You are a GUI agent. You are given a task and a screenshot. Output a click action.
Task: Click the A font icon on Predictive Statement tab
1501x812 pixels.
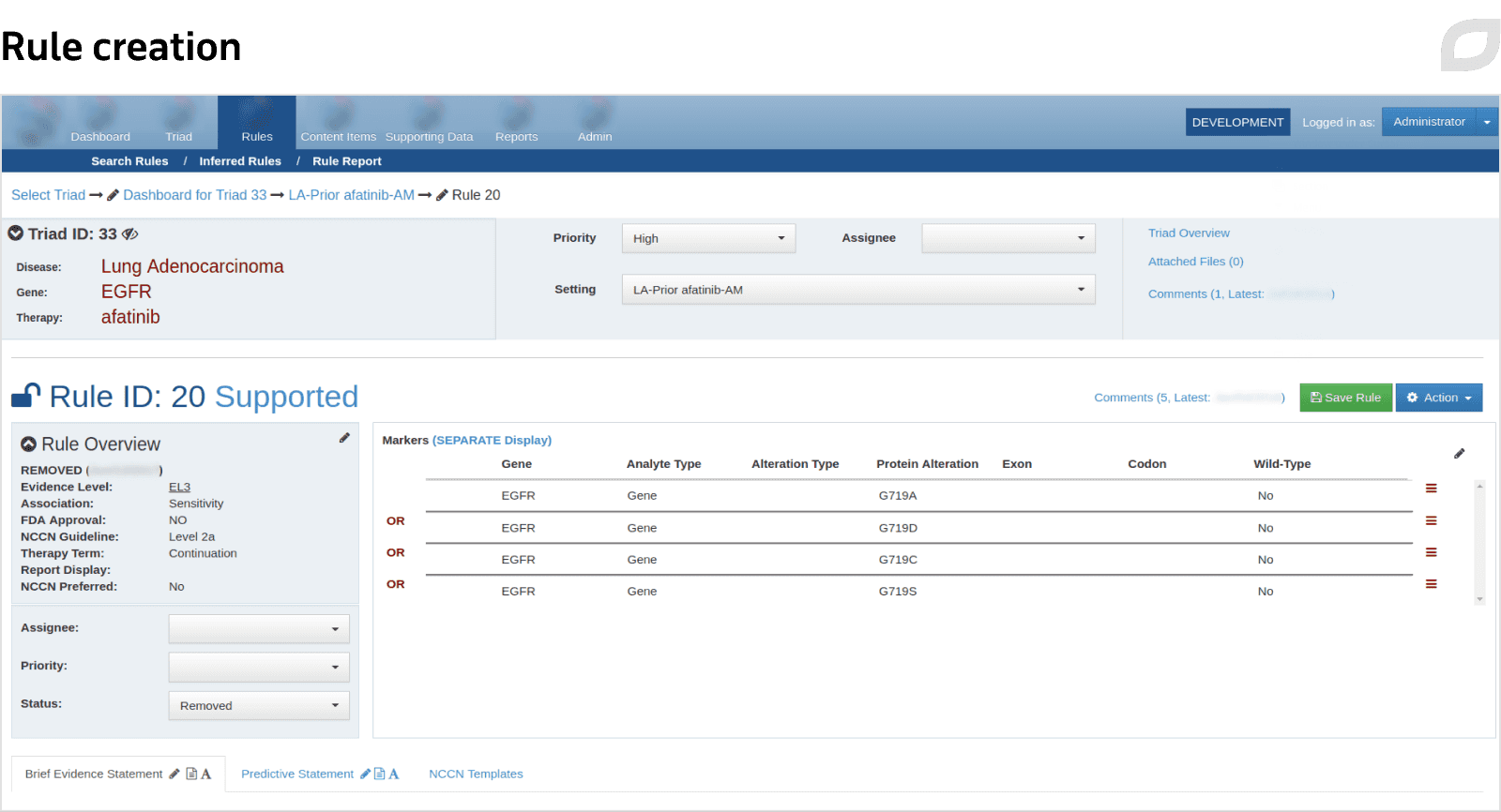coord(394,774)
